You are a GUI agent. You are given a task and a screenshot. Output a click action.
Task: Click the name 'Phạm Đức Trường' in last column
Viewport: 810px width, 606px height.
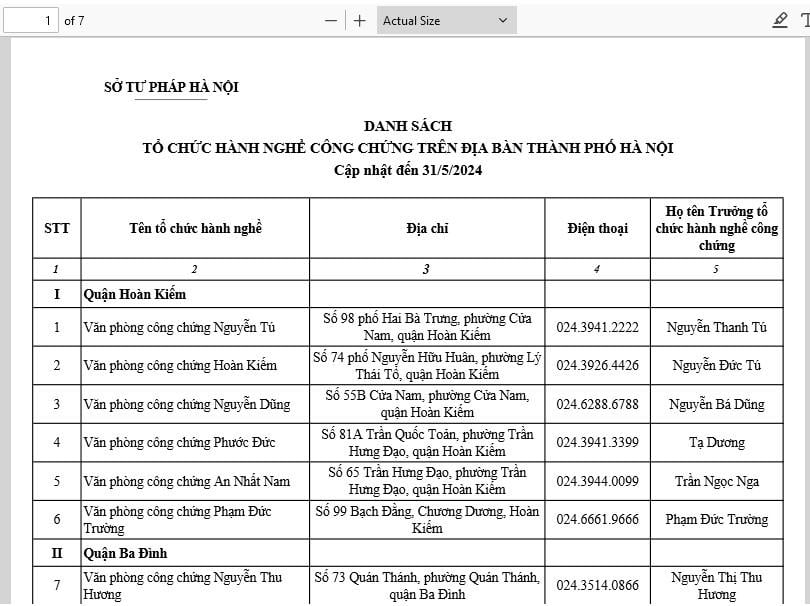coord(716,519)
